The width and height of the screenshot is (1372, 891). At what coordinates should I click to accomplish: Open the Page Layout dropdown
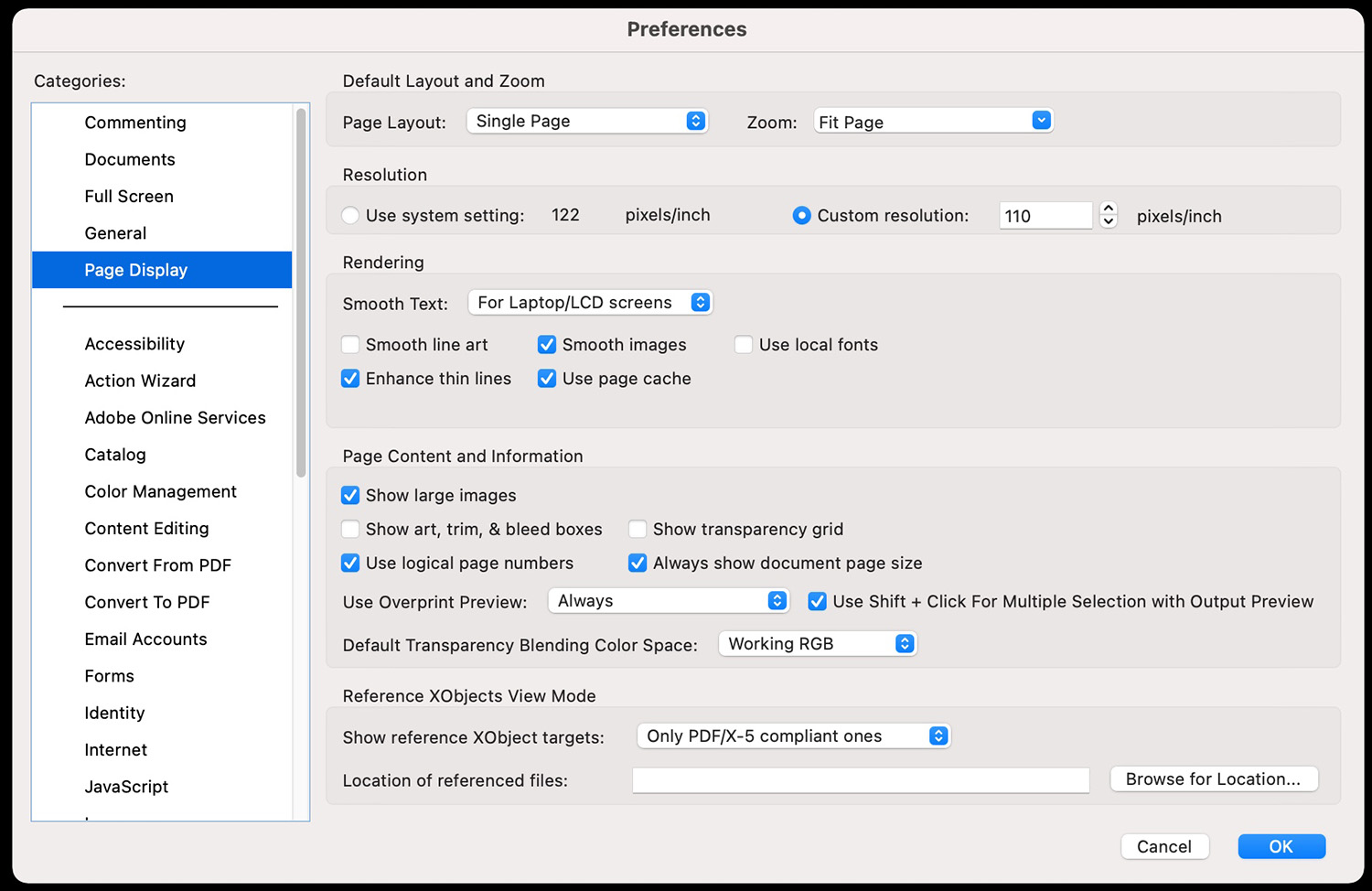(586, 121)
